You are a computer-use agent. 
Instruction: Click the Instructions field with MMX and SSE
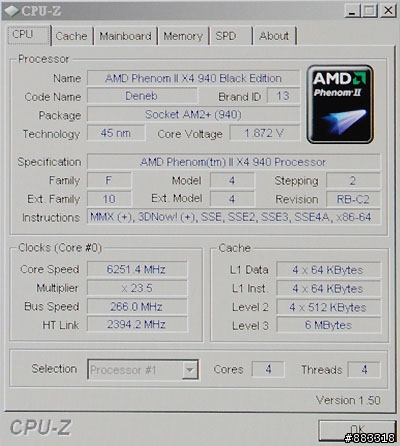[233, 217]
